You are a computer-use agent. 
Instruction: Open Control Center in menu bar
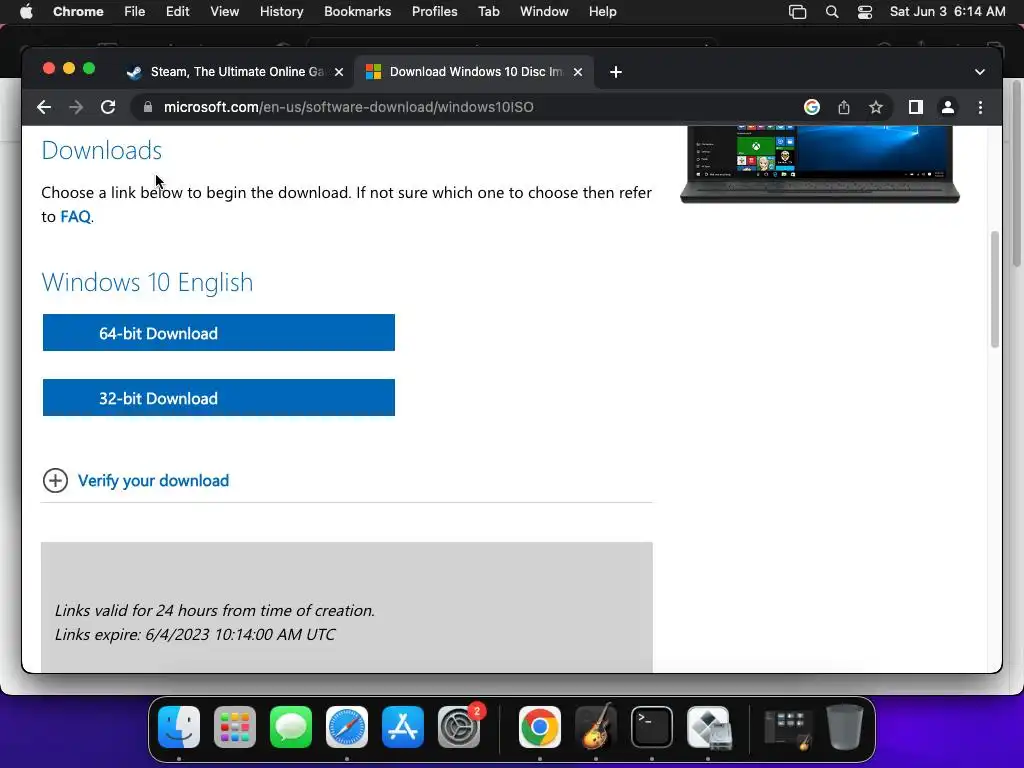click(865, 12)
